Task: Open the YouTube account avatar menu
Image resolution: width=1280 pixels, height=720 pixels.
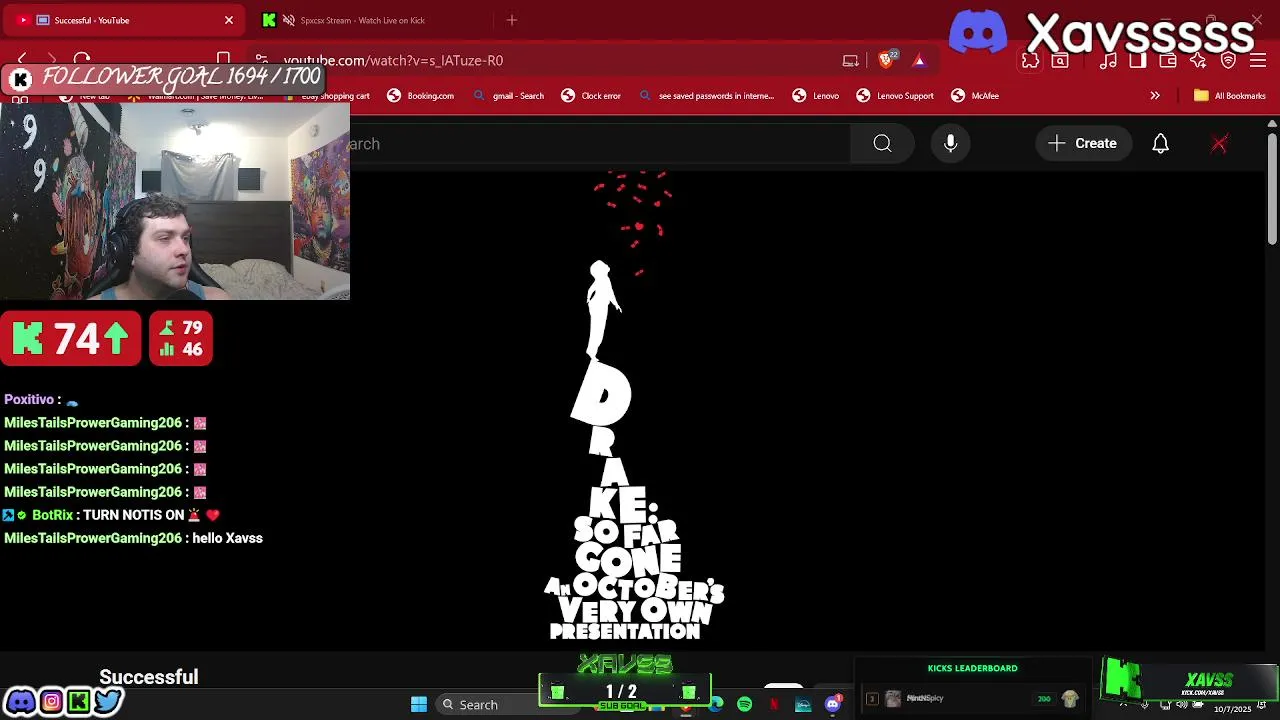Action: [x=1219, y=144]
